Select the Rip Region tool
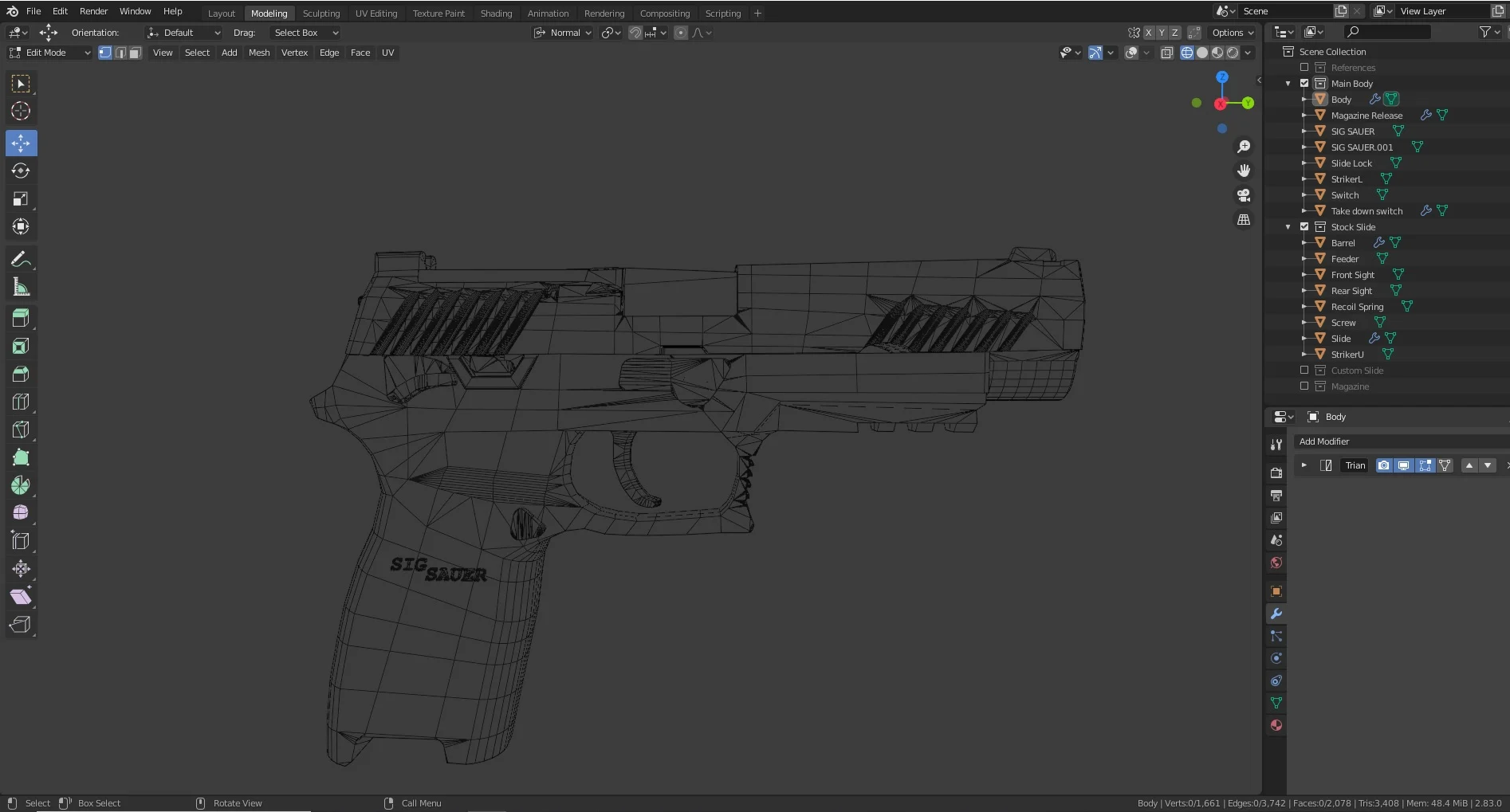This screenshot has width=1510, height=812. 21,625
